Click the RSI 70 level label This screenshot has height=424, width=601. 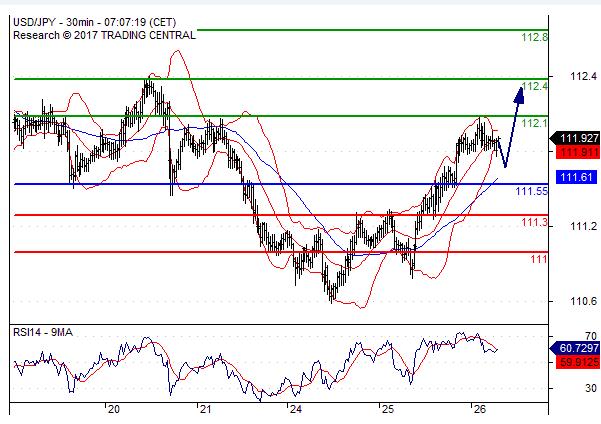point(591,336)
